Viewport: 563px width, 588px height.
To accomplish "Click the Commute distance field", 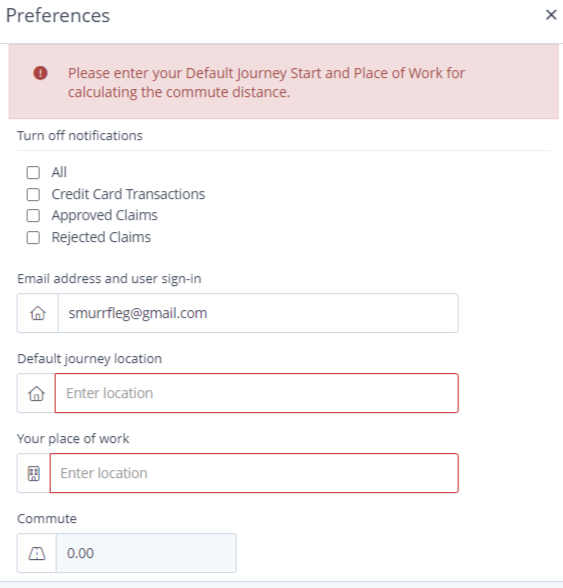I will click(146, 553).
